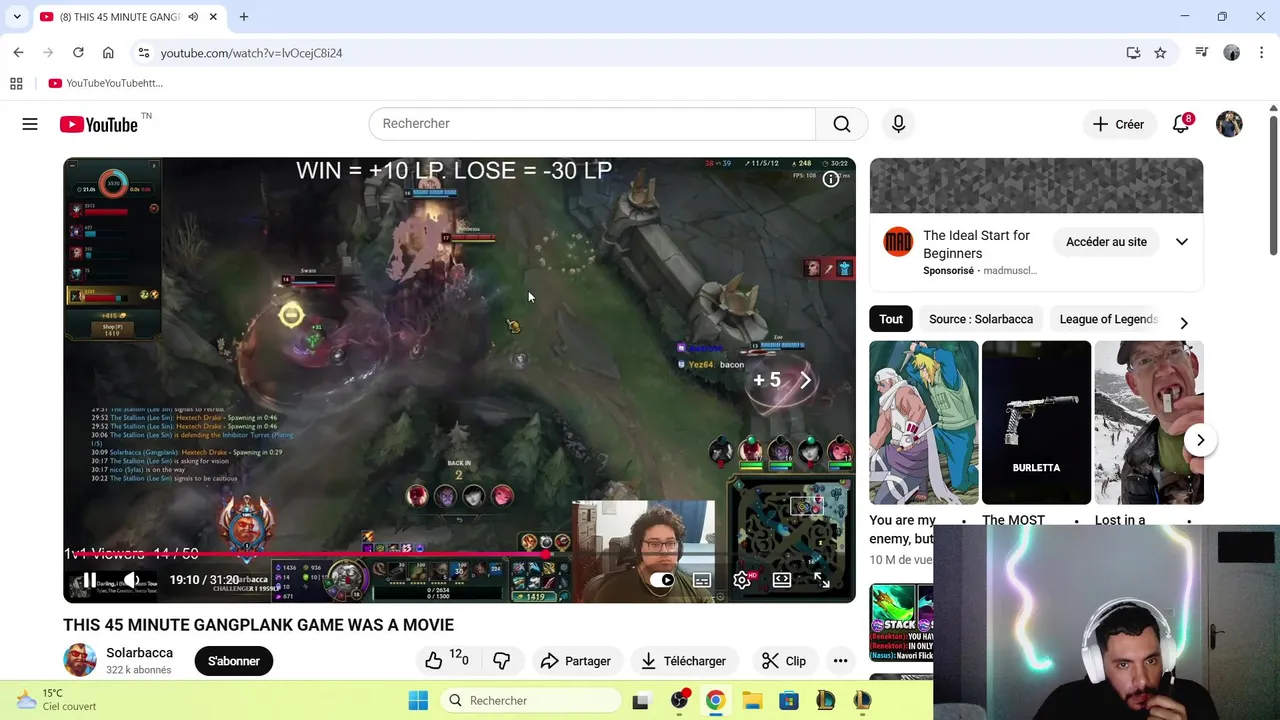Select the Source : Solarbacca chip
Image resolution: width=1280 pixels, height=720 pixels.
point(981,319)
